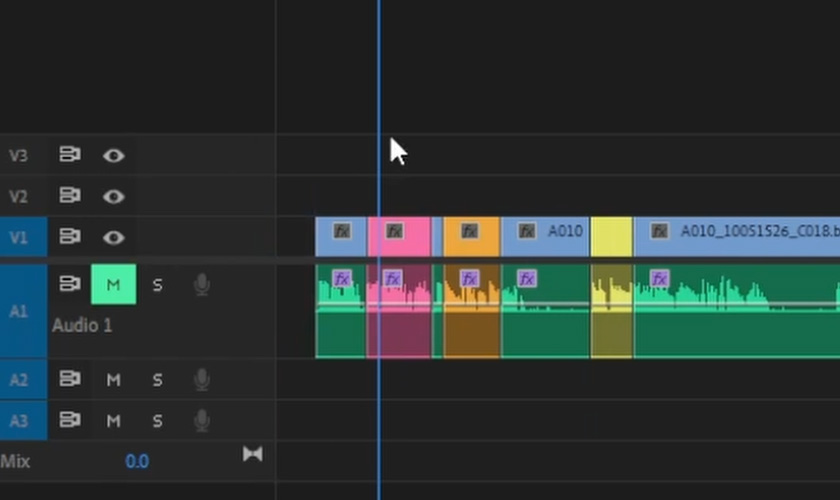The image size is (840, 500).
Task: Click fx badge on first blue video clip
Action: tap(342, 231)
